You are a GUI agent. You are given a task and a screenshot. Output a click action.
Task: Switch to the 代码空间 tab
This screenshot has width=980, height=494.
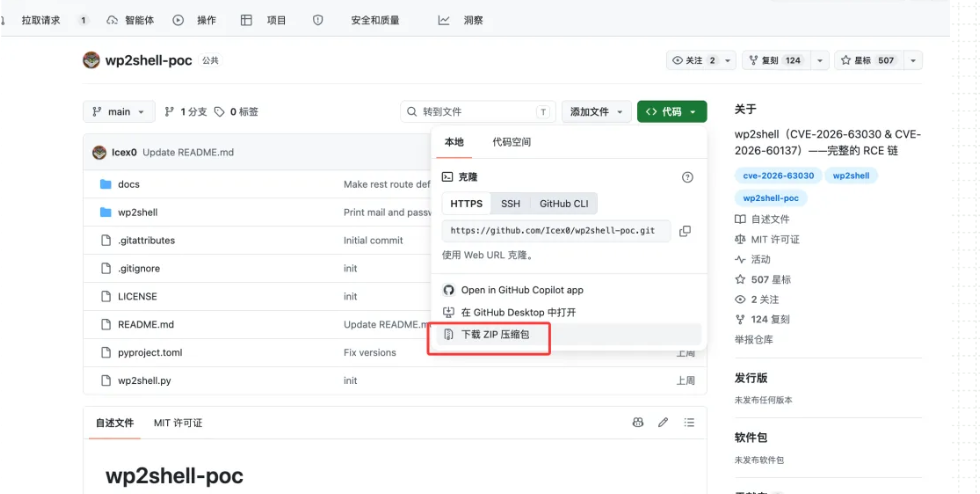pos(512,142)
